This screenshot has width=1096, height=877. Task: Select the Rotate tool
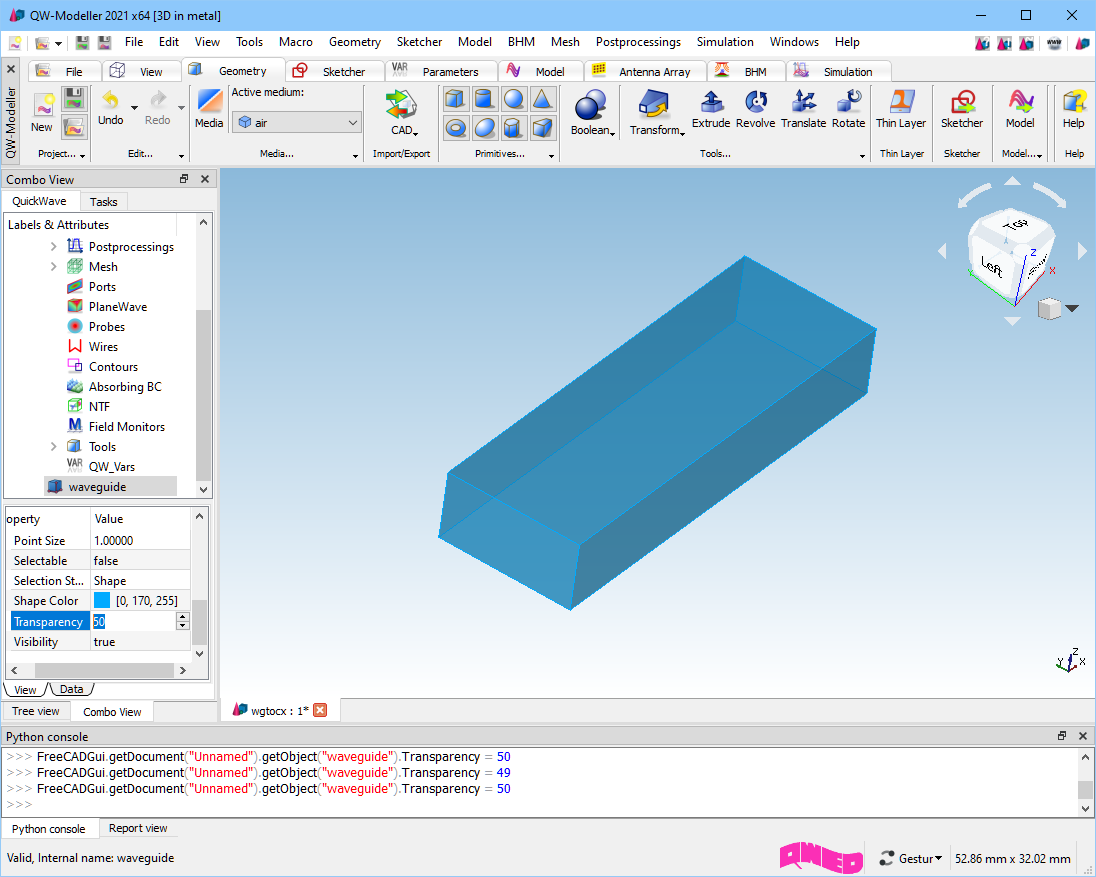pos(849,110)
